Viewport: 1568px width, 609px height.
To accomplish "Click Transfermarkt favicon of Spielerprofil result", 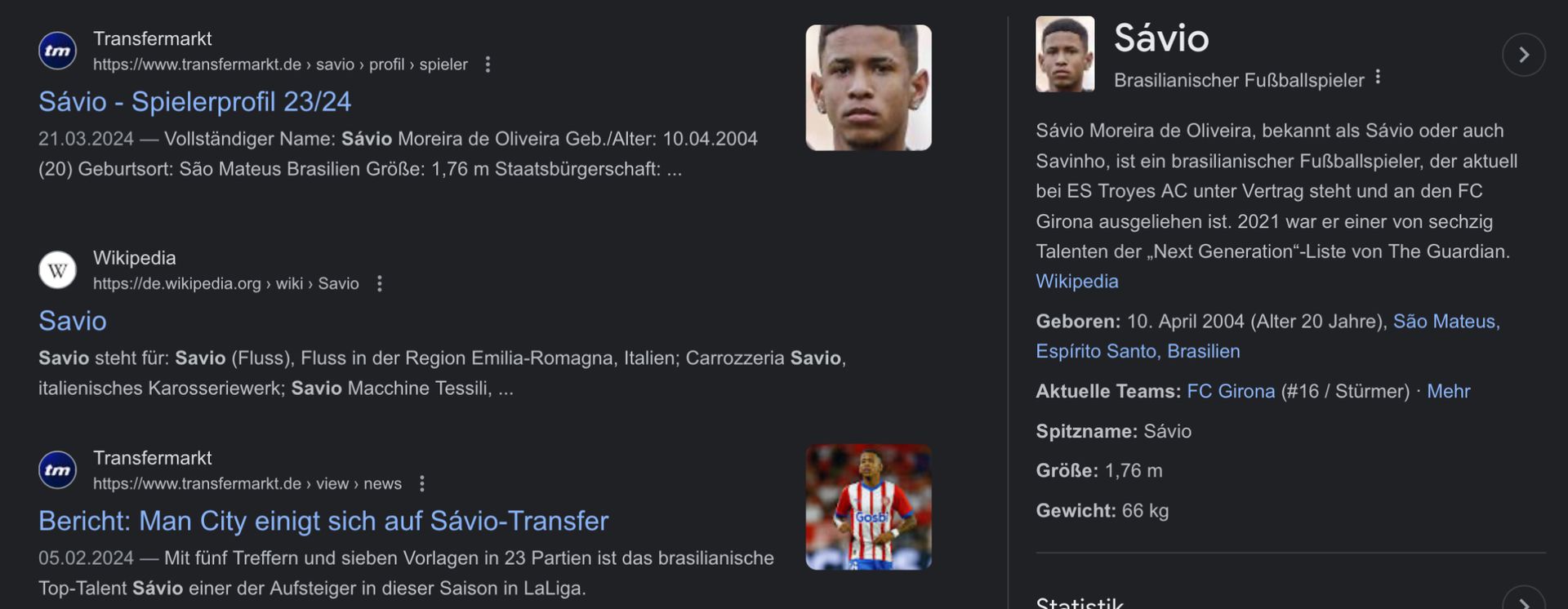I will 57,51.
